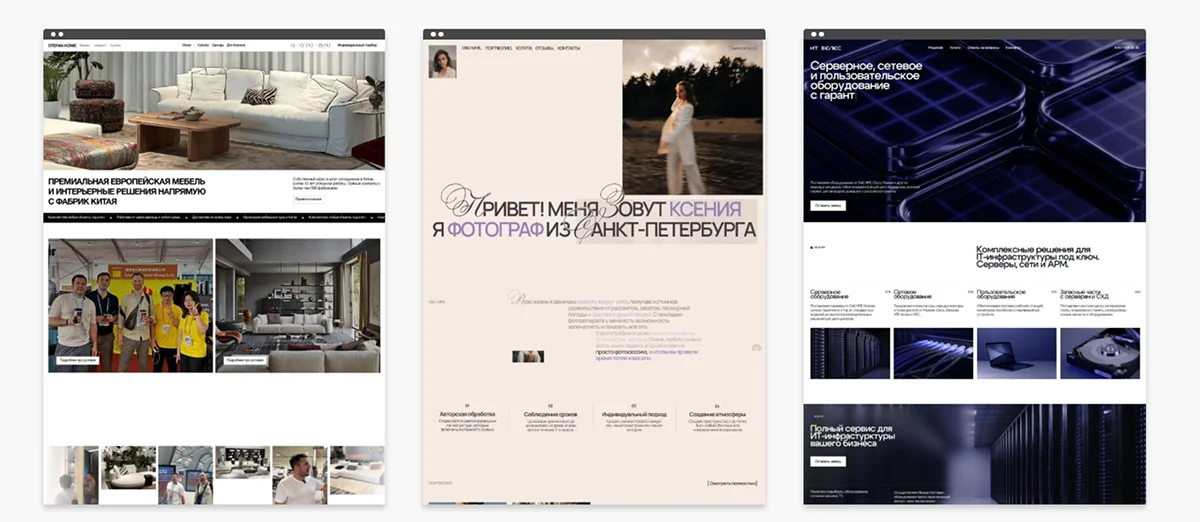
Task: Click the IT Veles logo on dark site
Action: coord(826,47)
